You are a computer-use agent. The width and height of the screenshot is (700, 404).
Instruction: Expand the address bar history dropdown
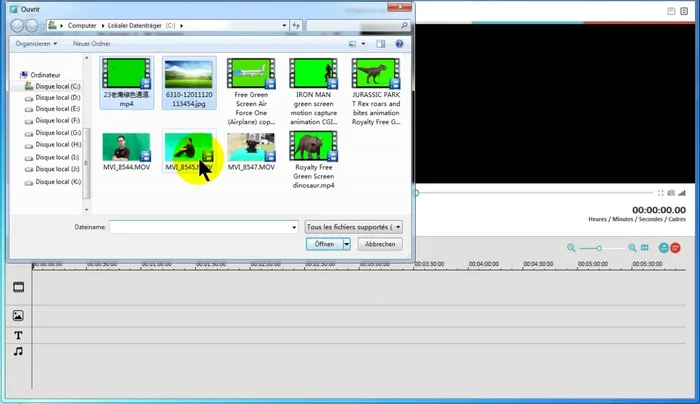point(284,25)
